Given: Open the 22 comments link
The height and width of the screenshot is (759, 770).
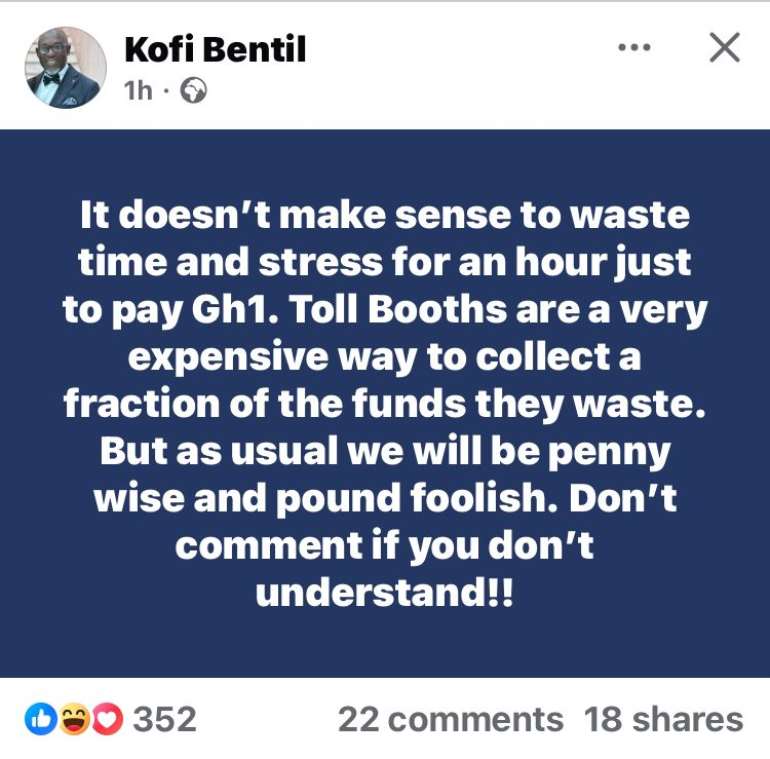Looking at the screenshot, I should (450, 720).
